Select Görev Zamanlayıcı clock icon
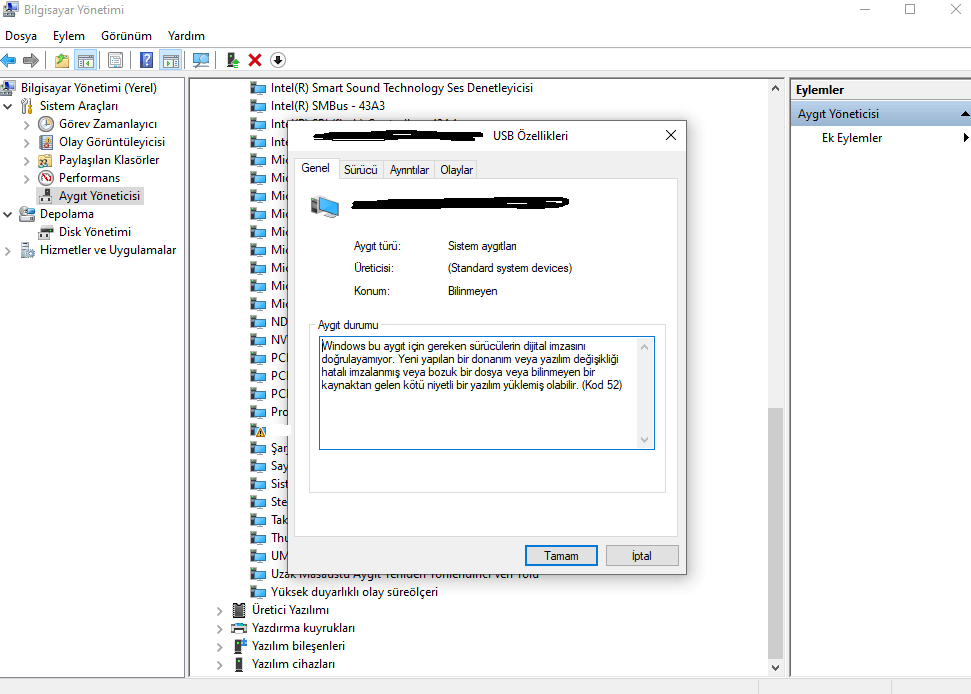 coord(46,124)
